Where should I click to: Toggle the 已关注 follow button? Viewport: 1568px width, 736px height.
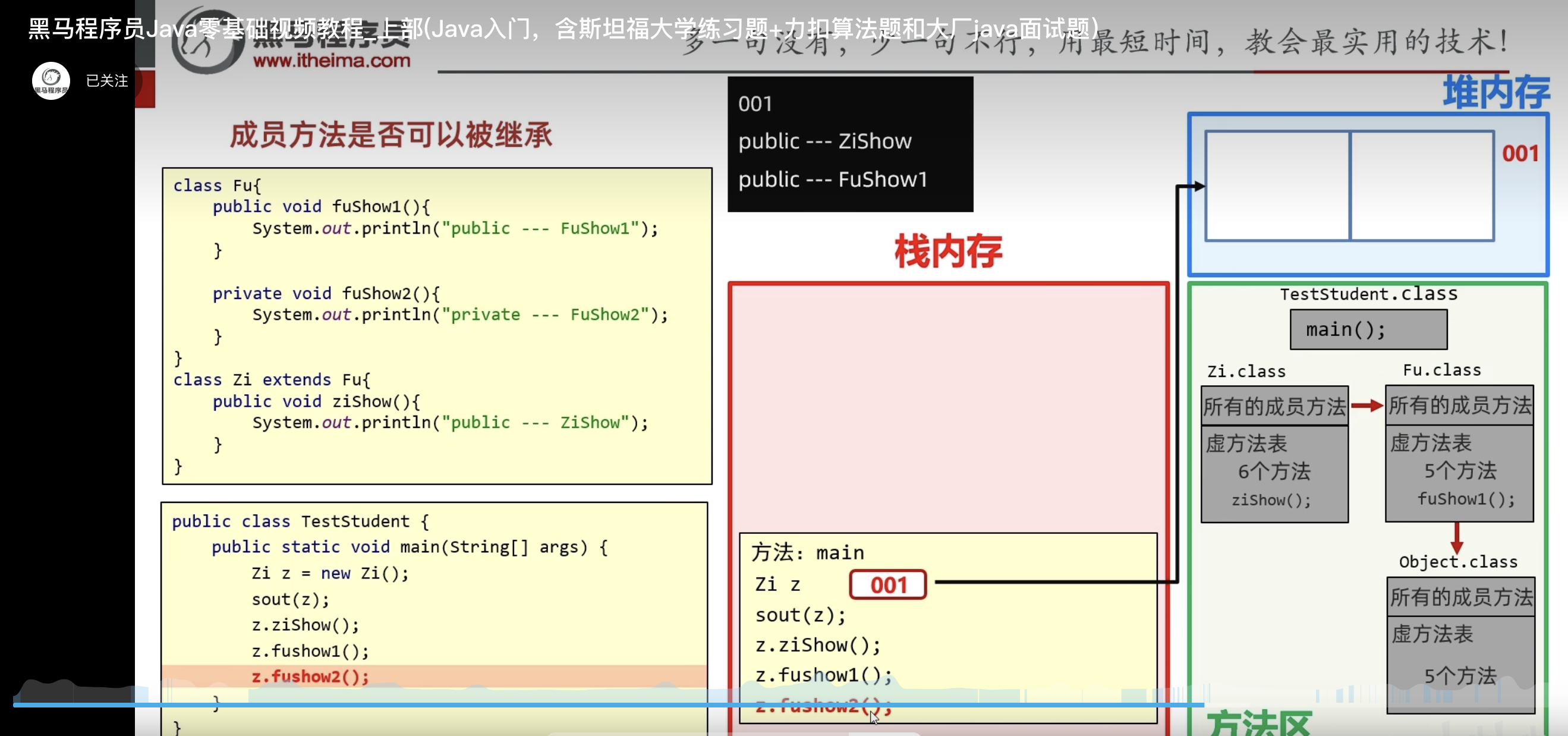[106, 80]
